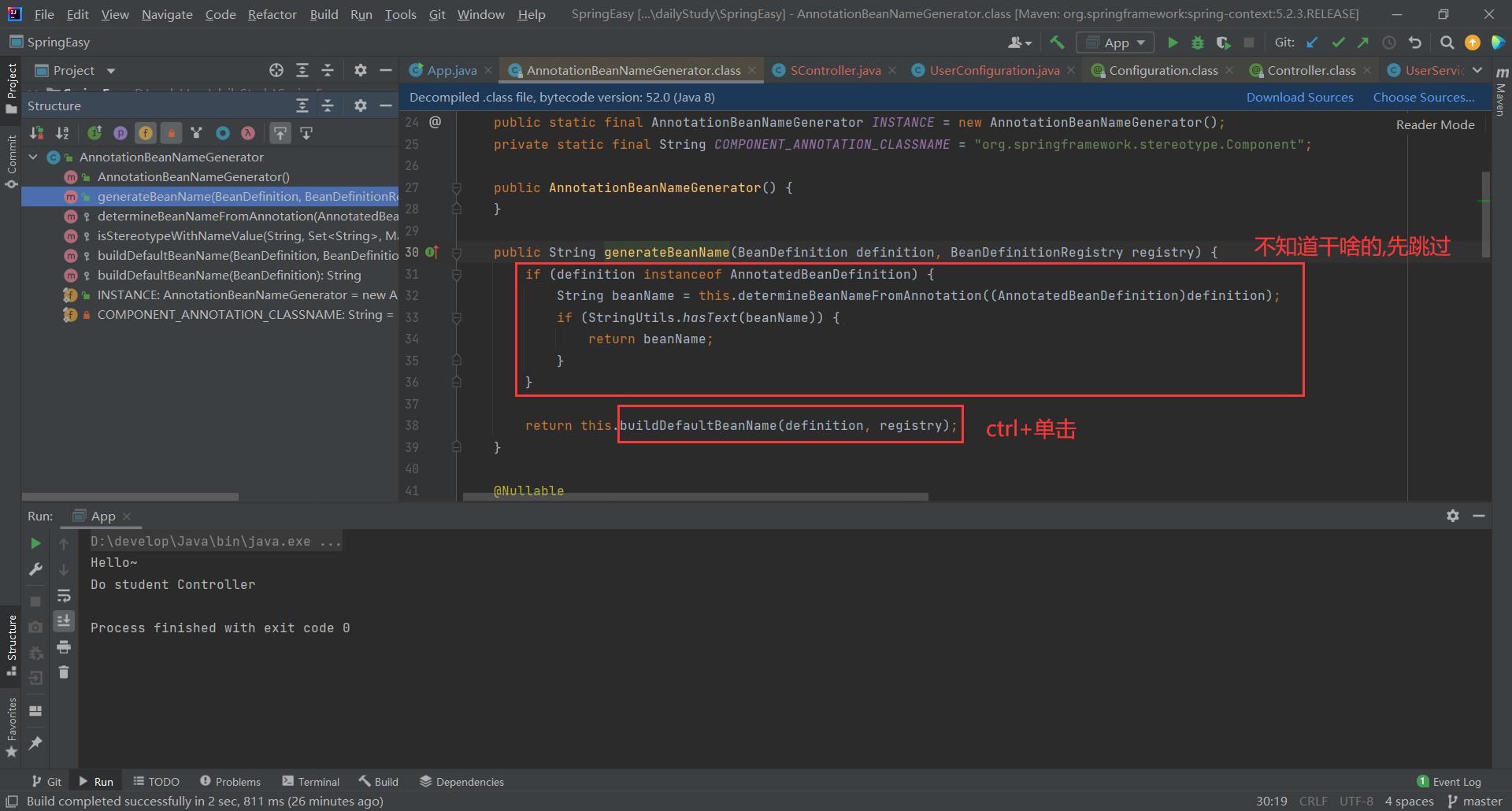The image size is (1512, 811).
Task: Toggle Sort Alphabetically in Structure
Action: (62, 133)
